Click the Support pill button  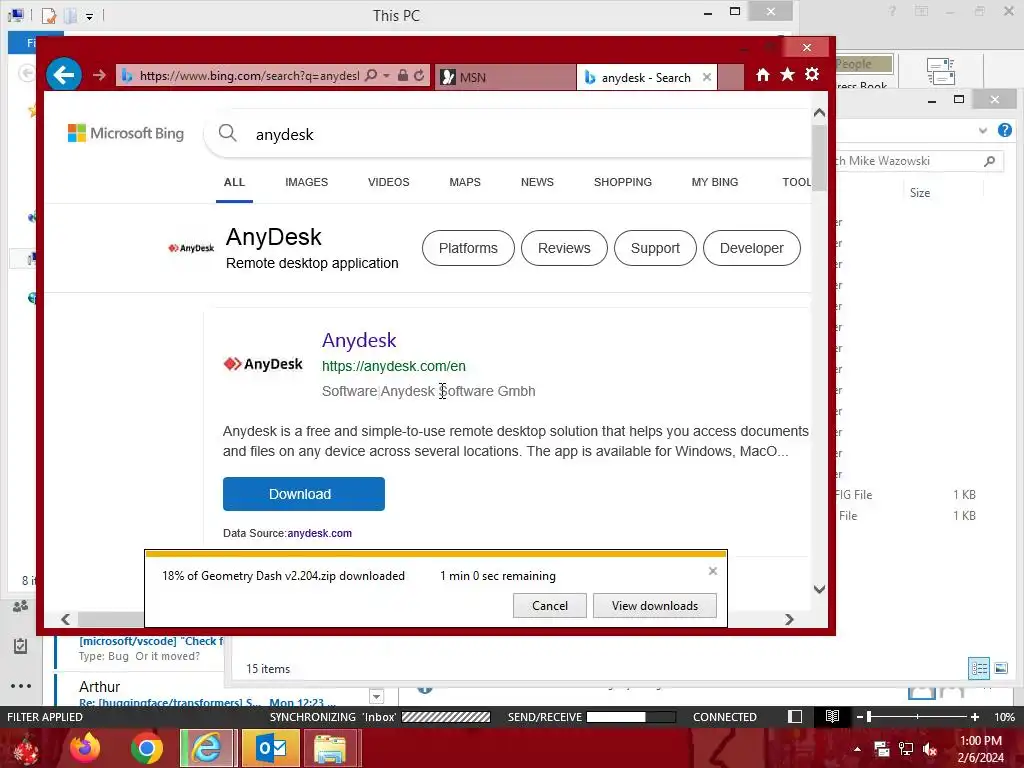coord(655,248)
